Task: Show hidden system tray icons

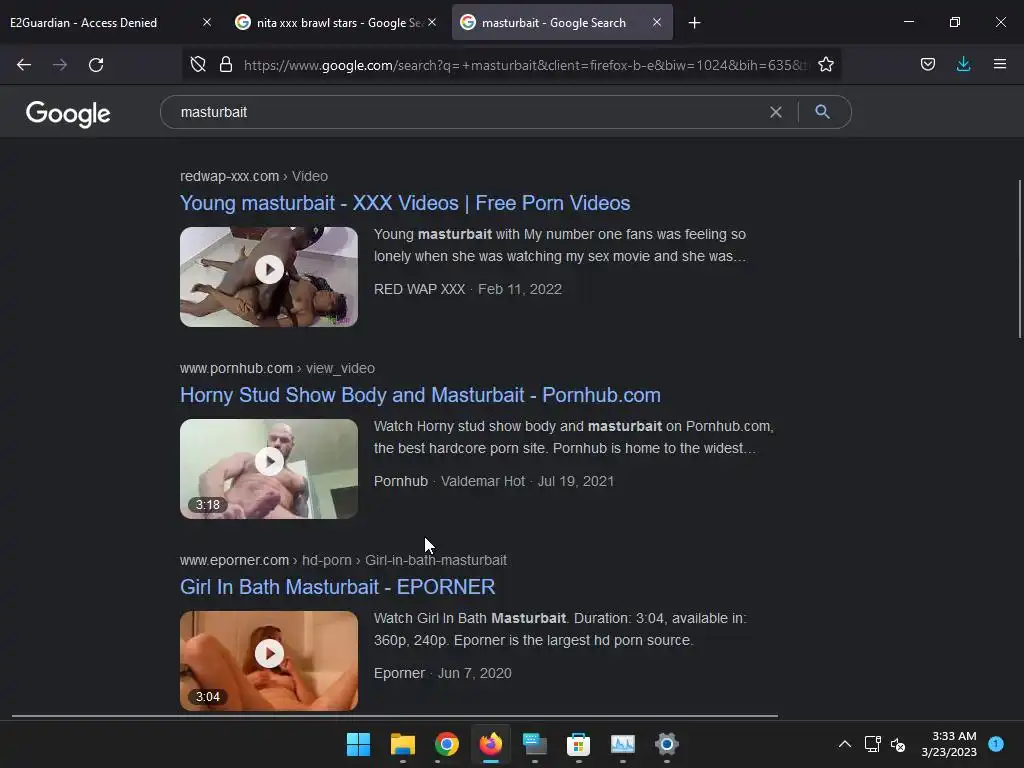Action: click(844, 744)
